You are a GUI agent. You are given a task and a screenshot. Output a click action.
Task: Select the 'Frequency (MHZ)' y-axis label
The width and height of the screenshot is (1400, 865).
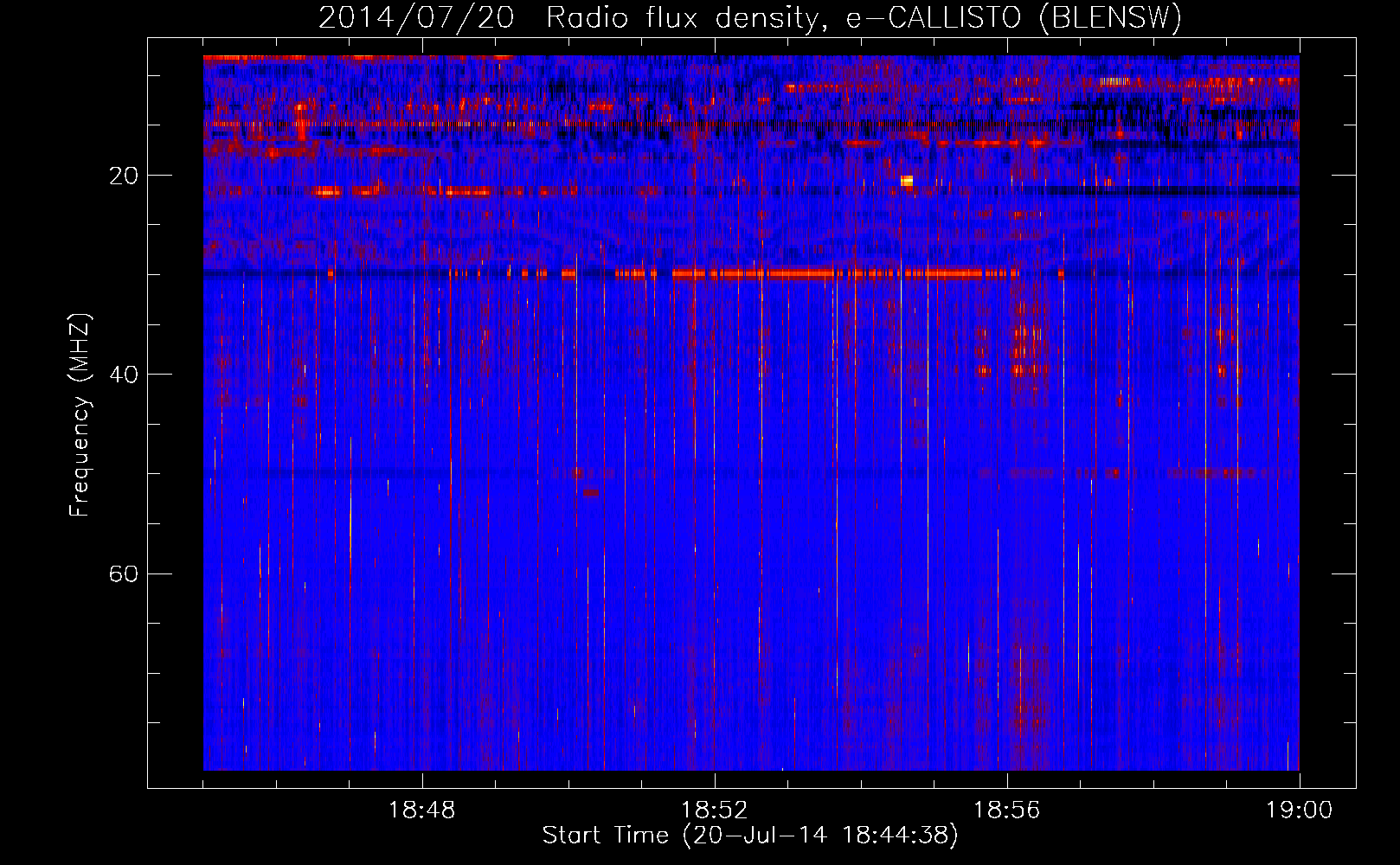[80, 415]
